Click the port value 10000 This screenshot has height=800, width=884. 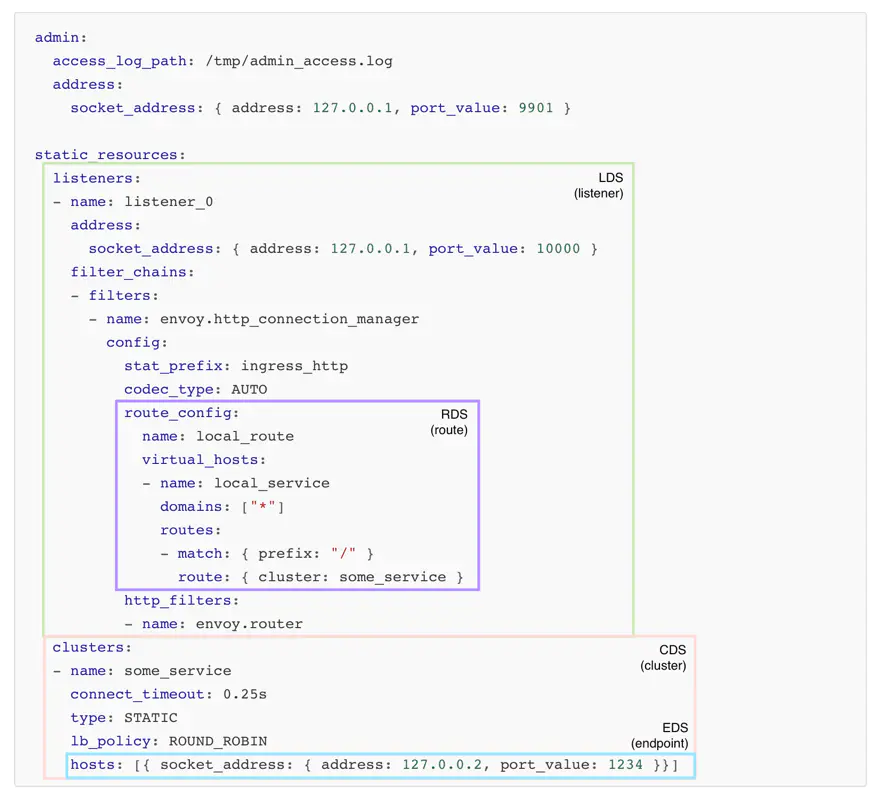[x=558, y=249]
